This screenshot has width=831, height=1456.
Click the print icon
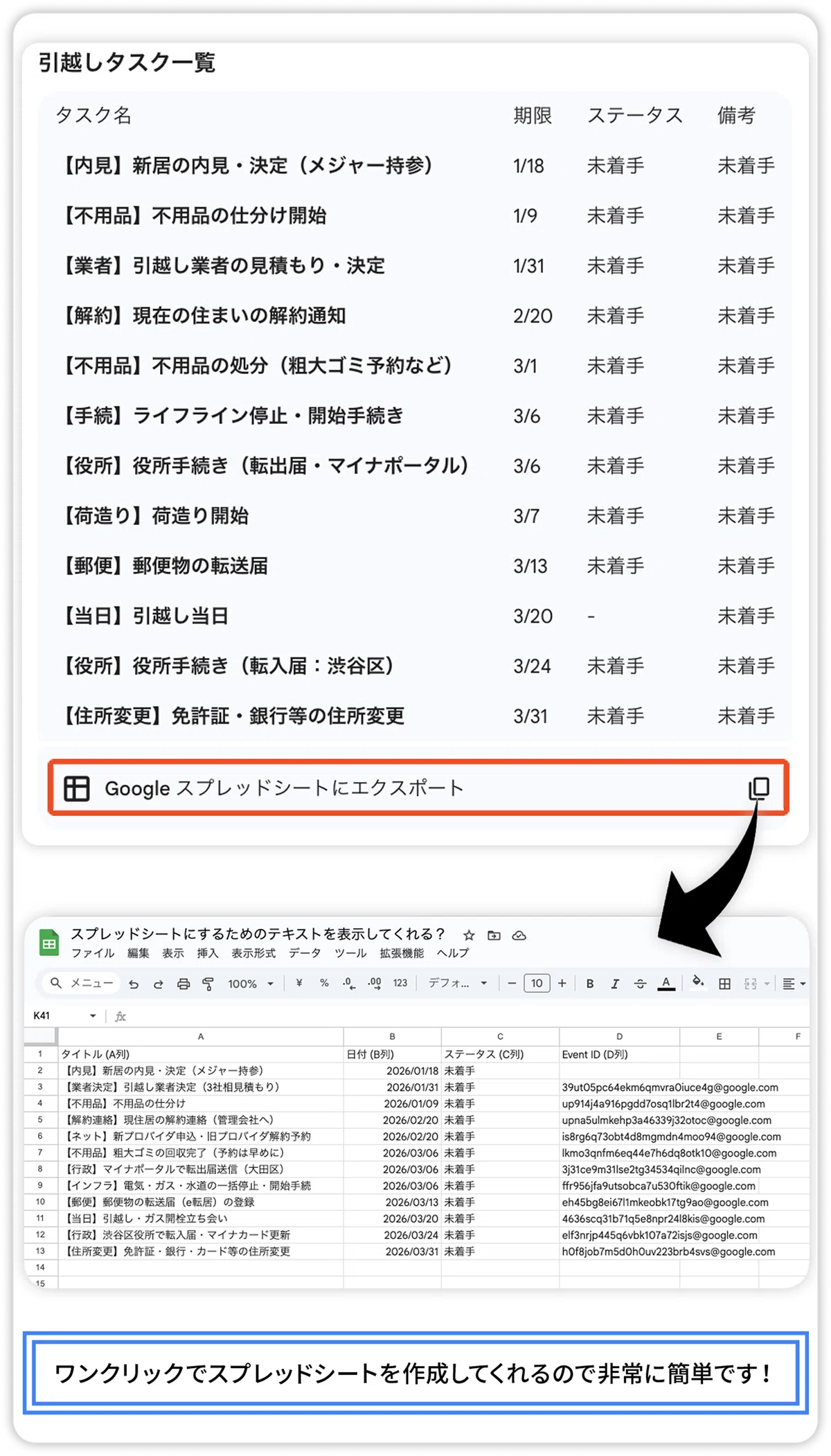point(183,984)
